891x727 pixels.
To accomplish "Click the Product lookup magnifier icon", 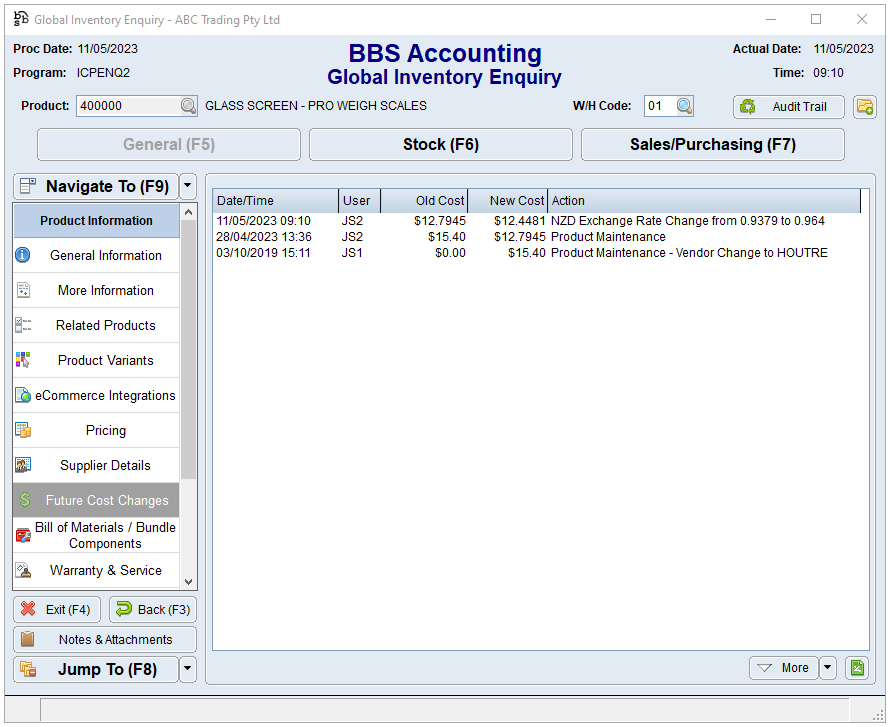I will [188, 106].
